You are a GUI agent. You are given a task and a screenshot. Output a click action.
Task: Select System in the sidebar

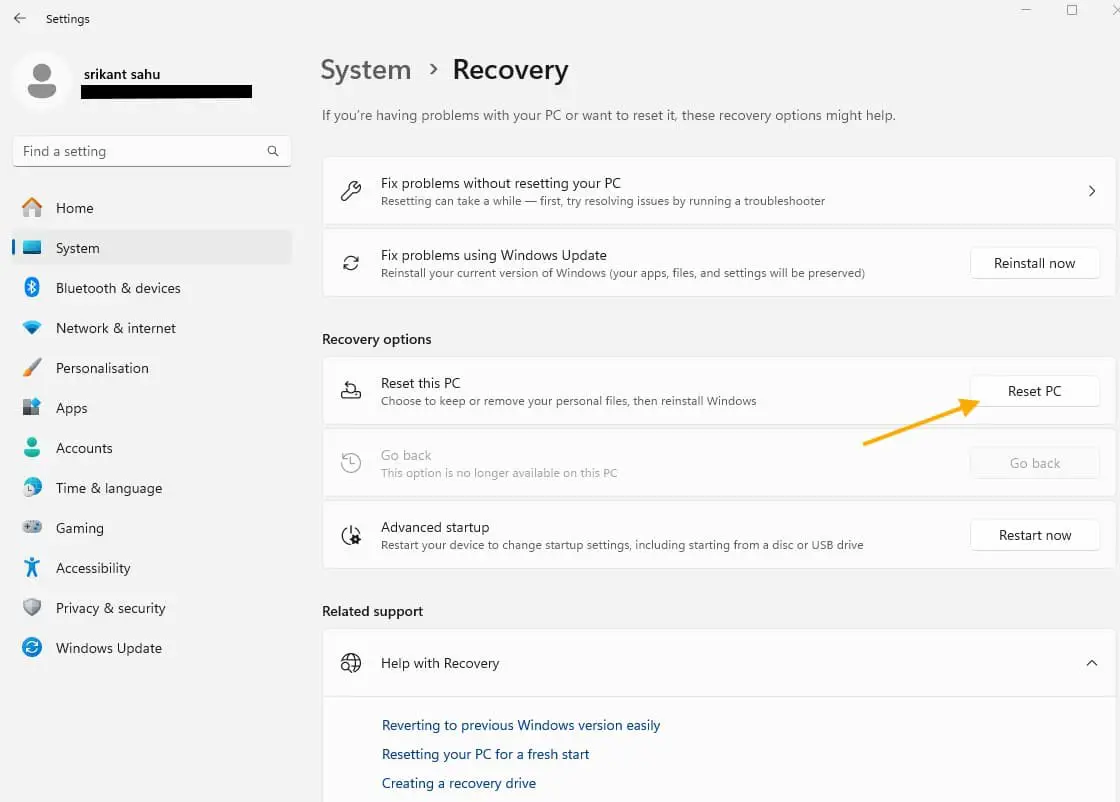151,248
